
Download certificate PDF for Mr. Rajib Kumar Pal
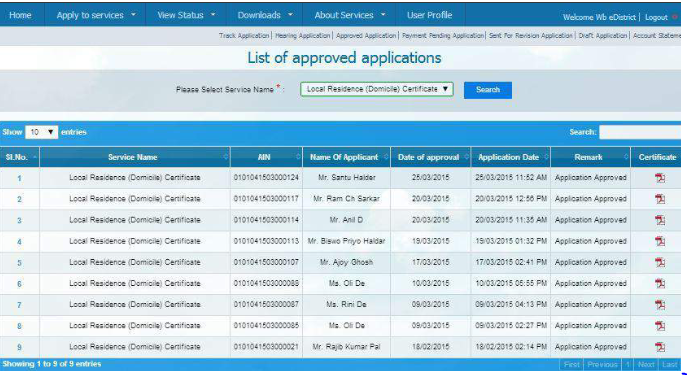pos(660,347)
